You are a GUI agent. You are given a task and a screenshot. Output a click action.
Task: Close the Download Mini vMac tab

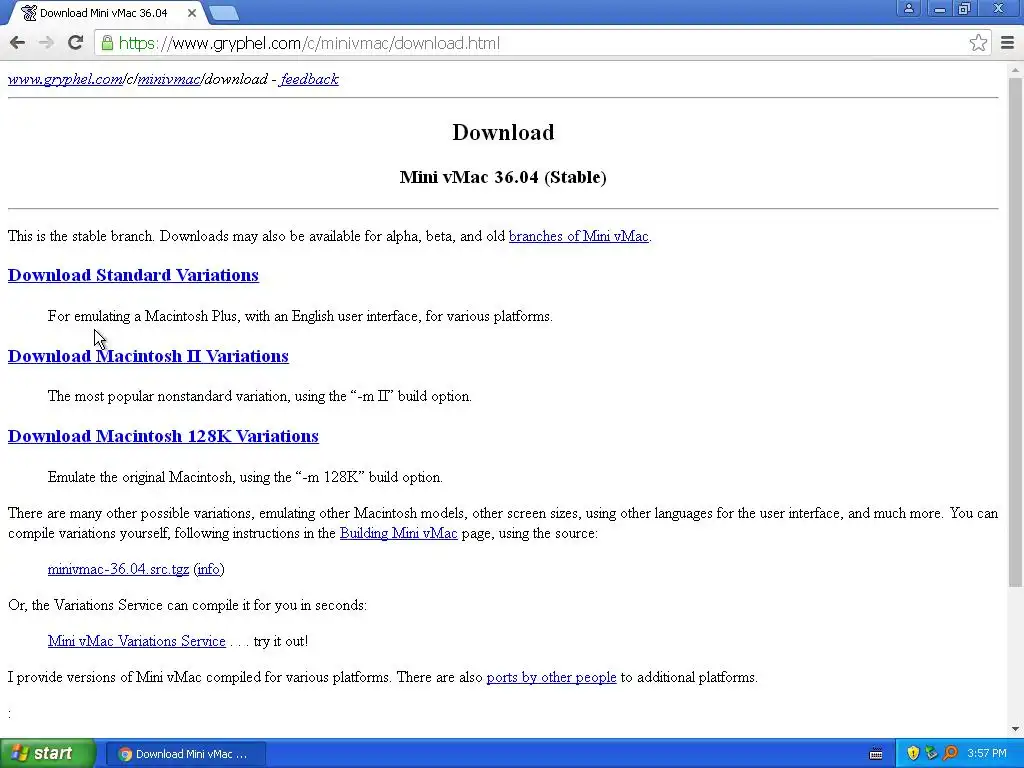pos(192,13)
